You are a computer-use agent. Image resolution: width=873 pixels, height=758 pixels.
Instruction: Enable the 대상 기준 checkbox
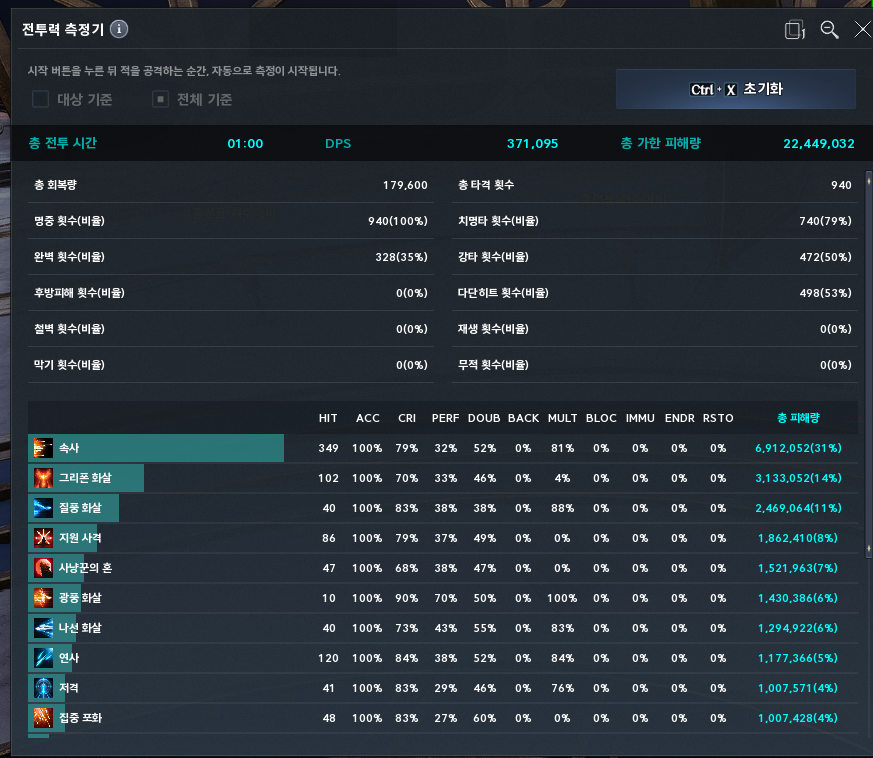(x=41, y=99)
